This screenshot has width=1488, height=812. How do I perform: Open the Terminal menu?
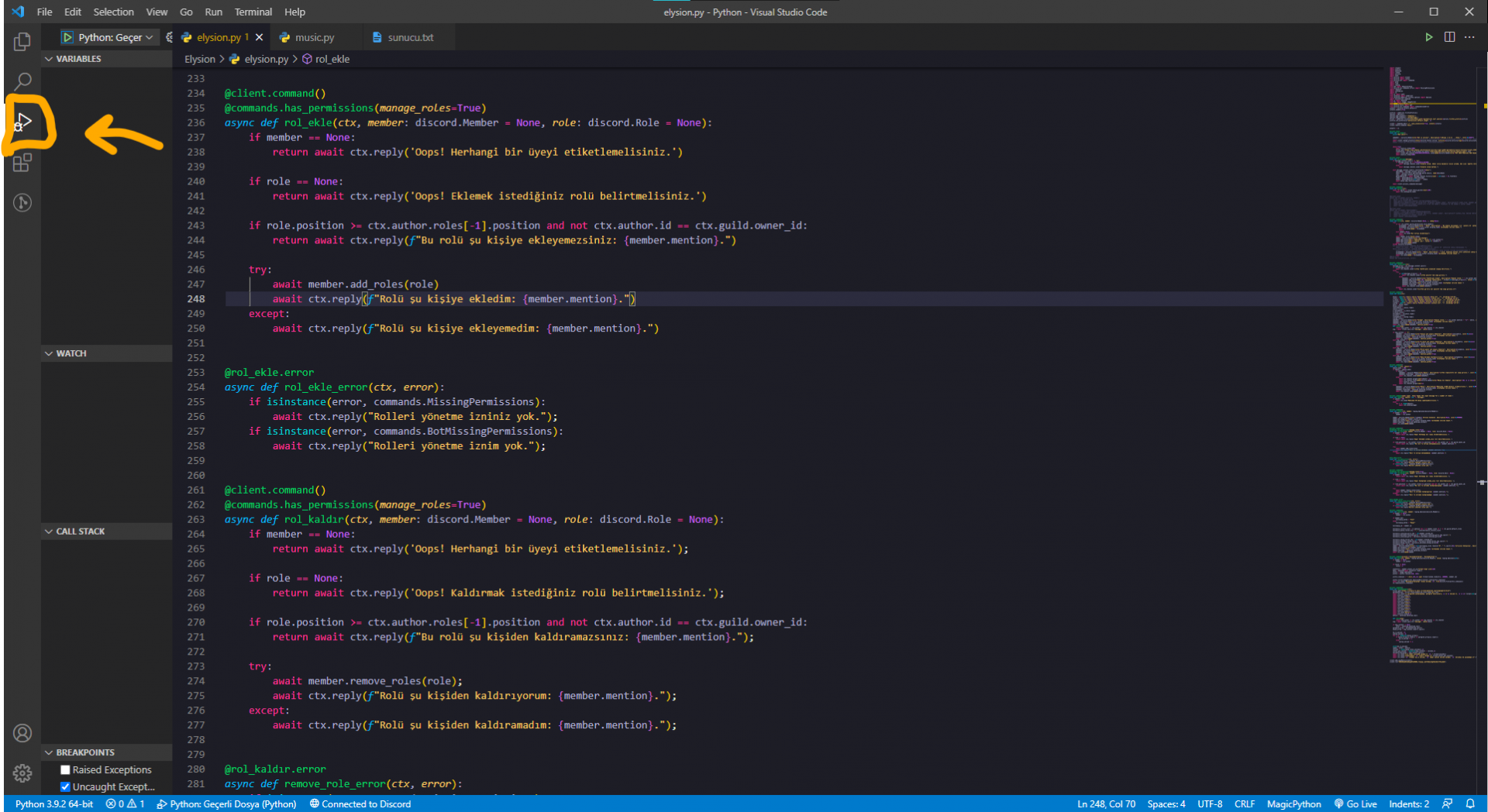tap(253, 12)
